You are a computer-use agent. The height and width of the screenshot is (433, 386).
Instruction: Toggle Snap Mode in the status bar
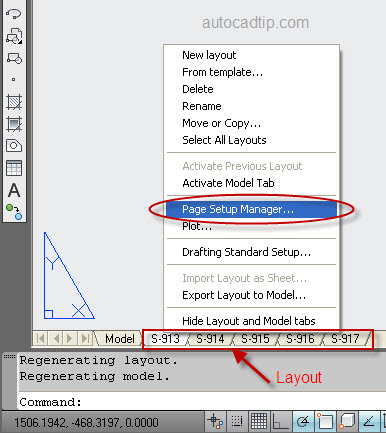coord(237,421)
